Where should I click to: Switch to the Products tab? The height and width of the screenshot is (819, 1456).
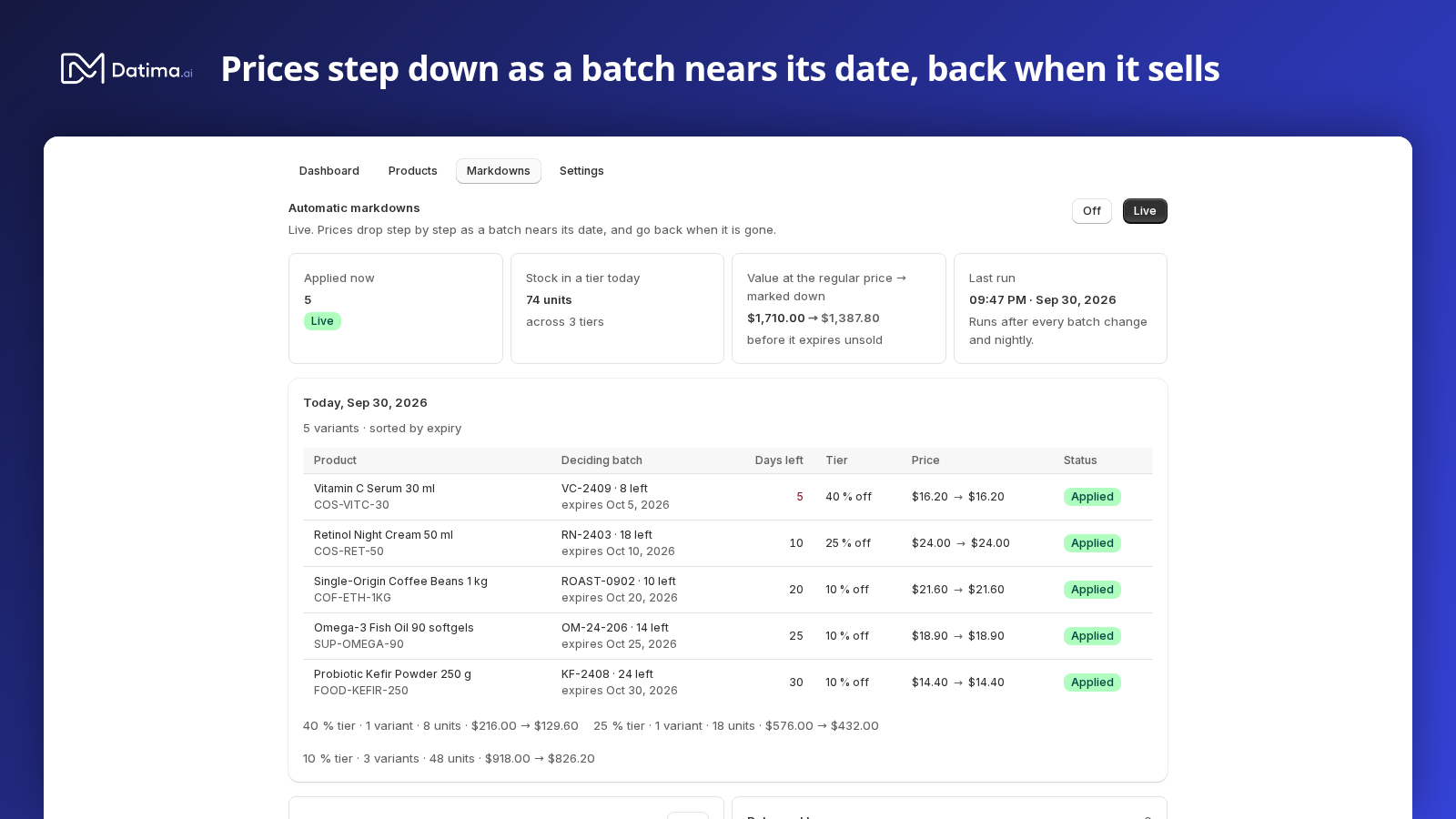click(413, 171)
